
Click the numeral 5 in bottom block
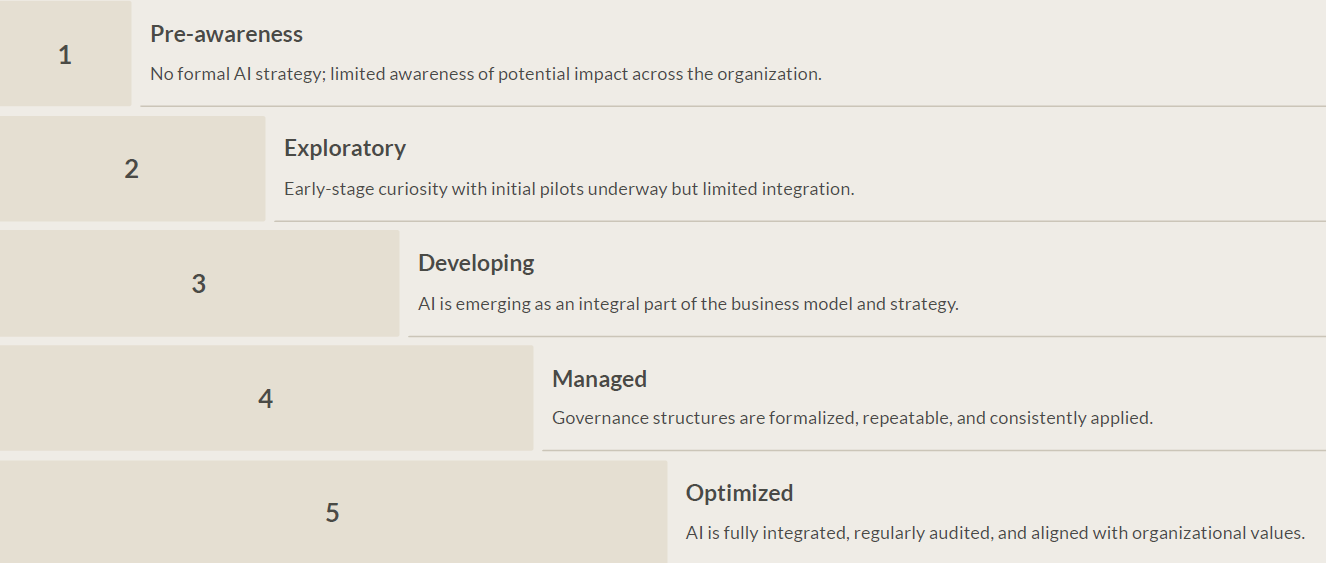point(333,513)
